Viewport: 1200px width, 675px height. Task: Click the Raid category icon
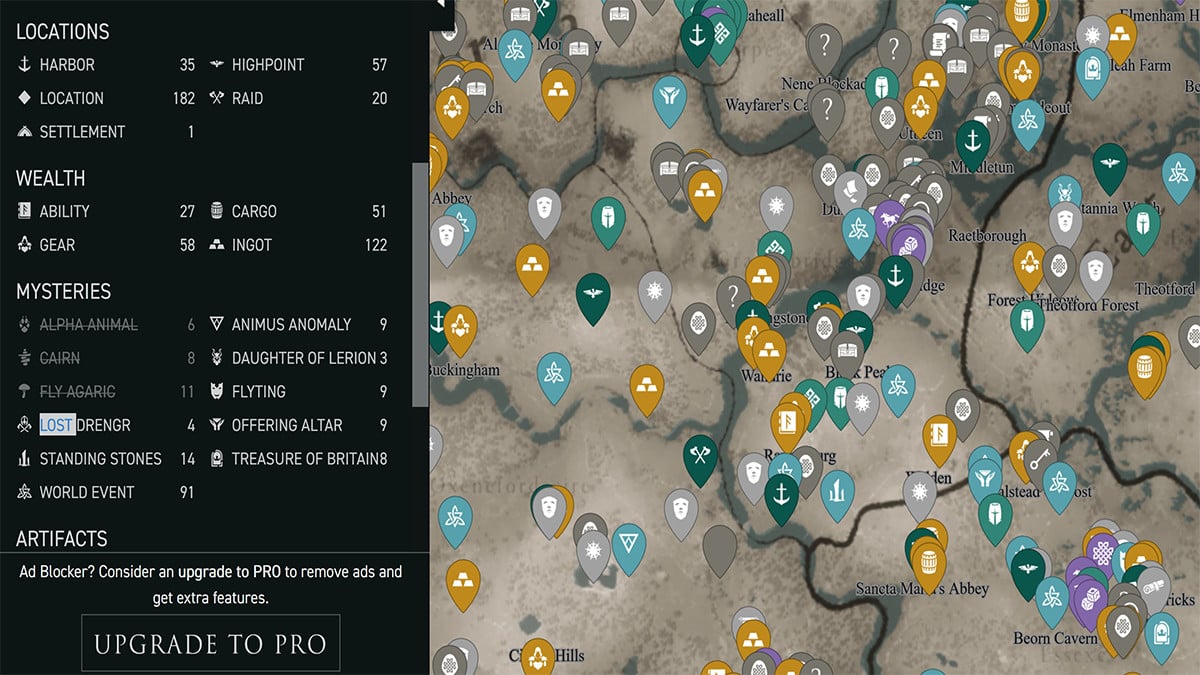tap(218, 98)
